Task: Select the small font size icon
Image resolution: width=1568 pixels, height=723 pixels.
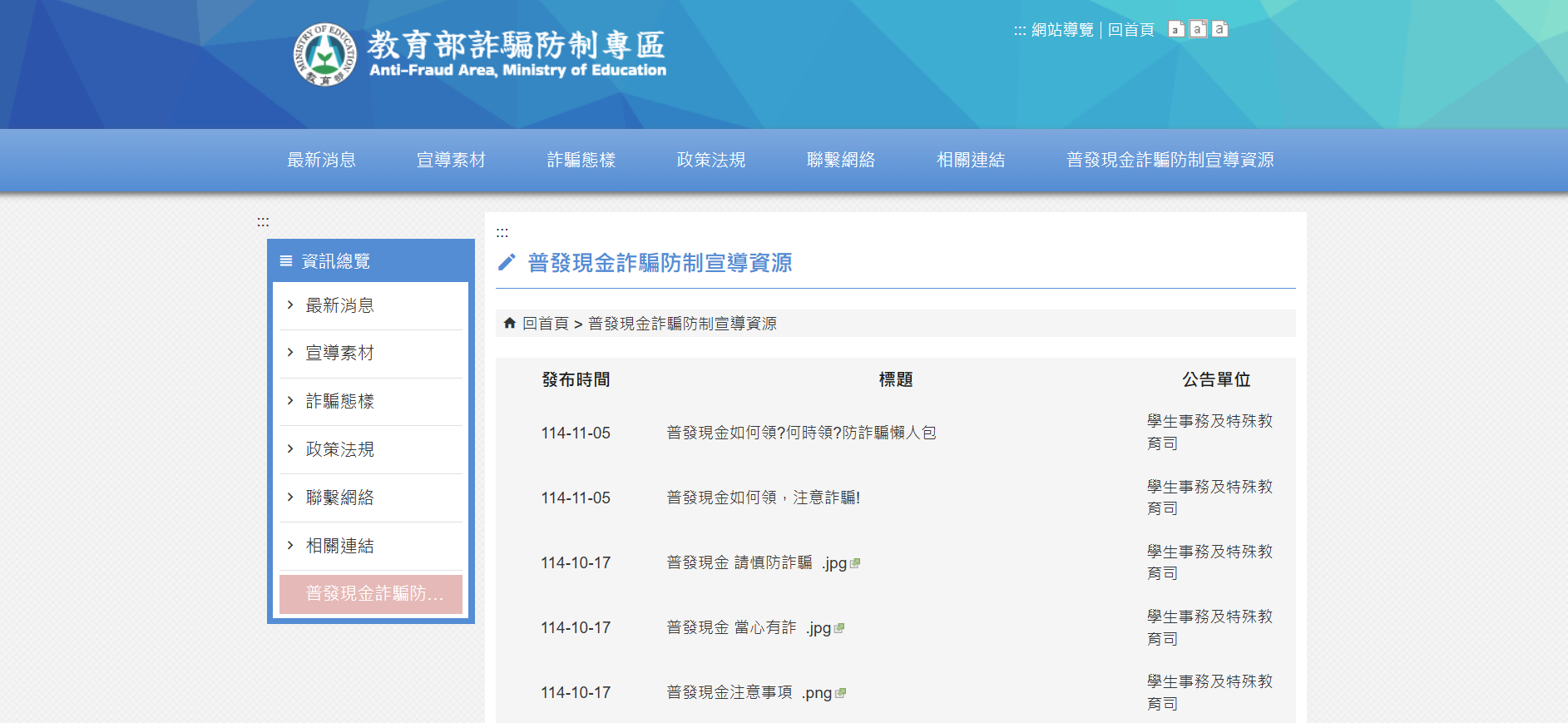Action: pyautogui.click(x=1176, y=30)
